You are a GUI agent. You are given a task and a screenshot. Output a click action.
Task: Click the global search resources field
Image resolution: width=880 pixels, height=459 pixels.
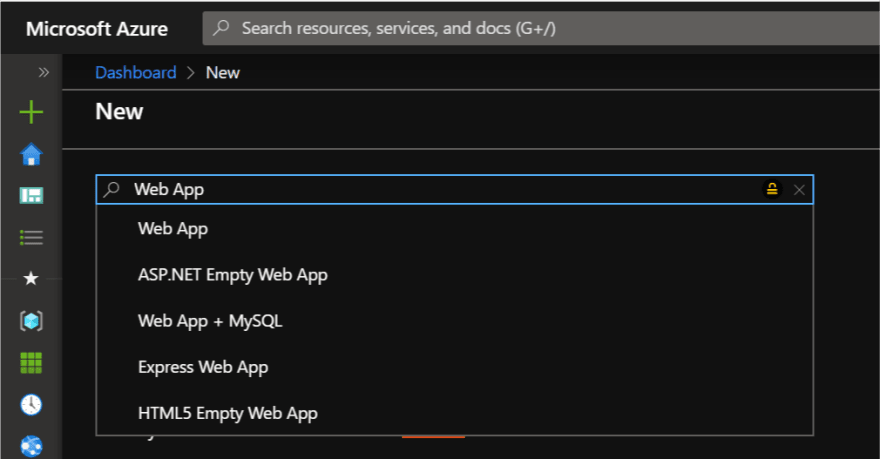click(541, 28)
